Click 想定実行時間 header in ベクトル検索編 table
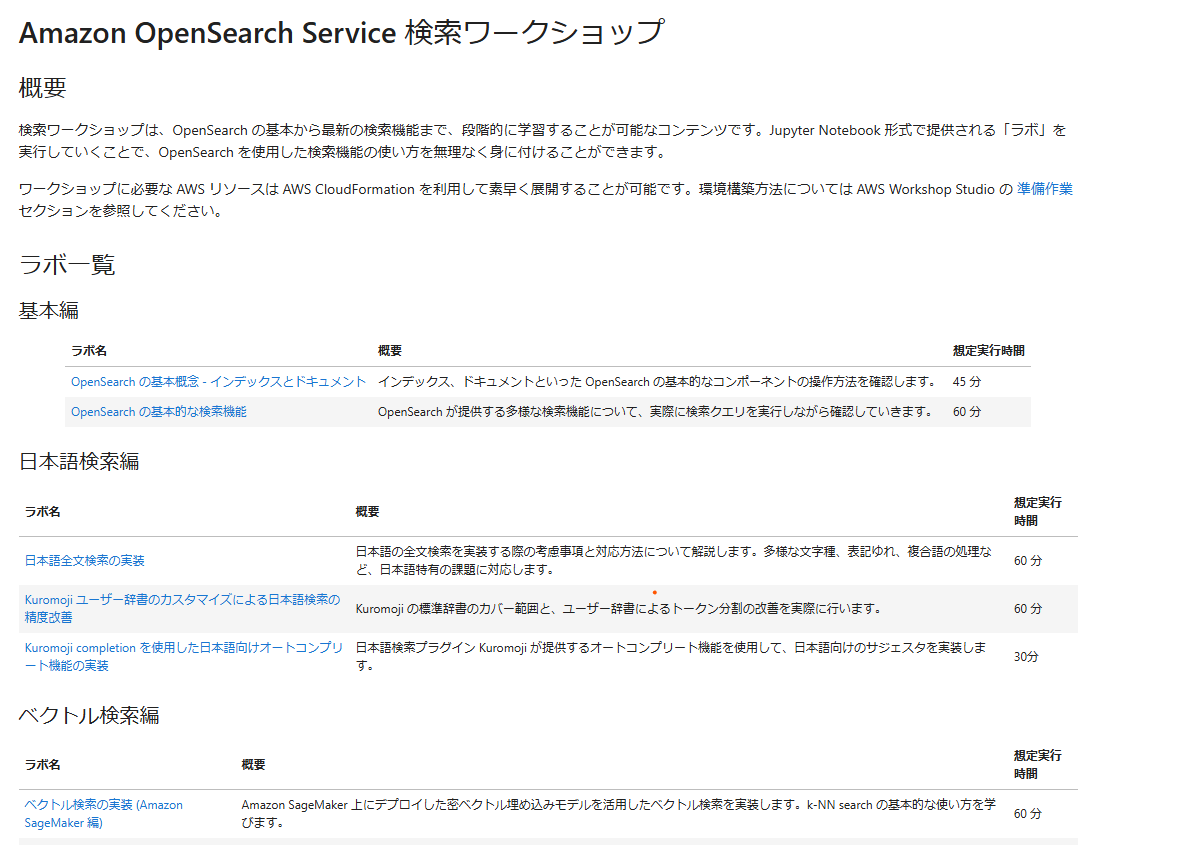Image resolution: width=1193 pixels, height=845 pixels. click(1038, 764)
